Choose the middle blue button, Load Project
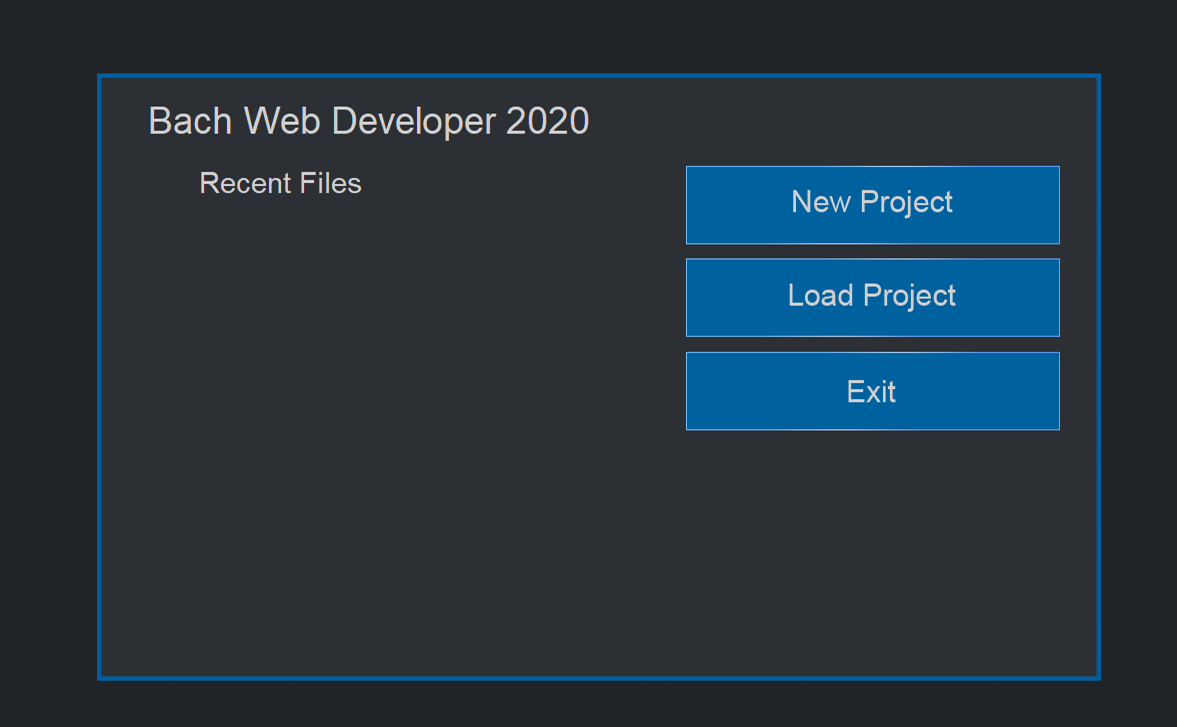This screenshot has height=727, width=1177. pyautogui.click(x=872, y=298)
